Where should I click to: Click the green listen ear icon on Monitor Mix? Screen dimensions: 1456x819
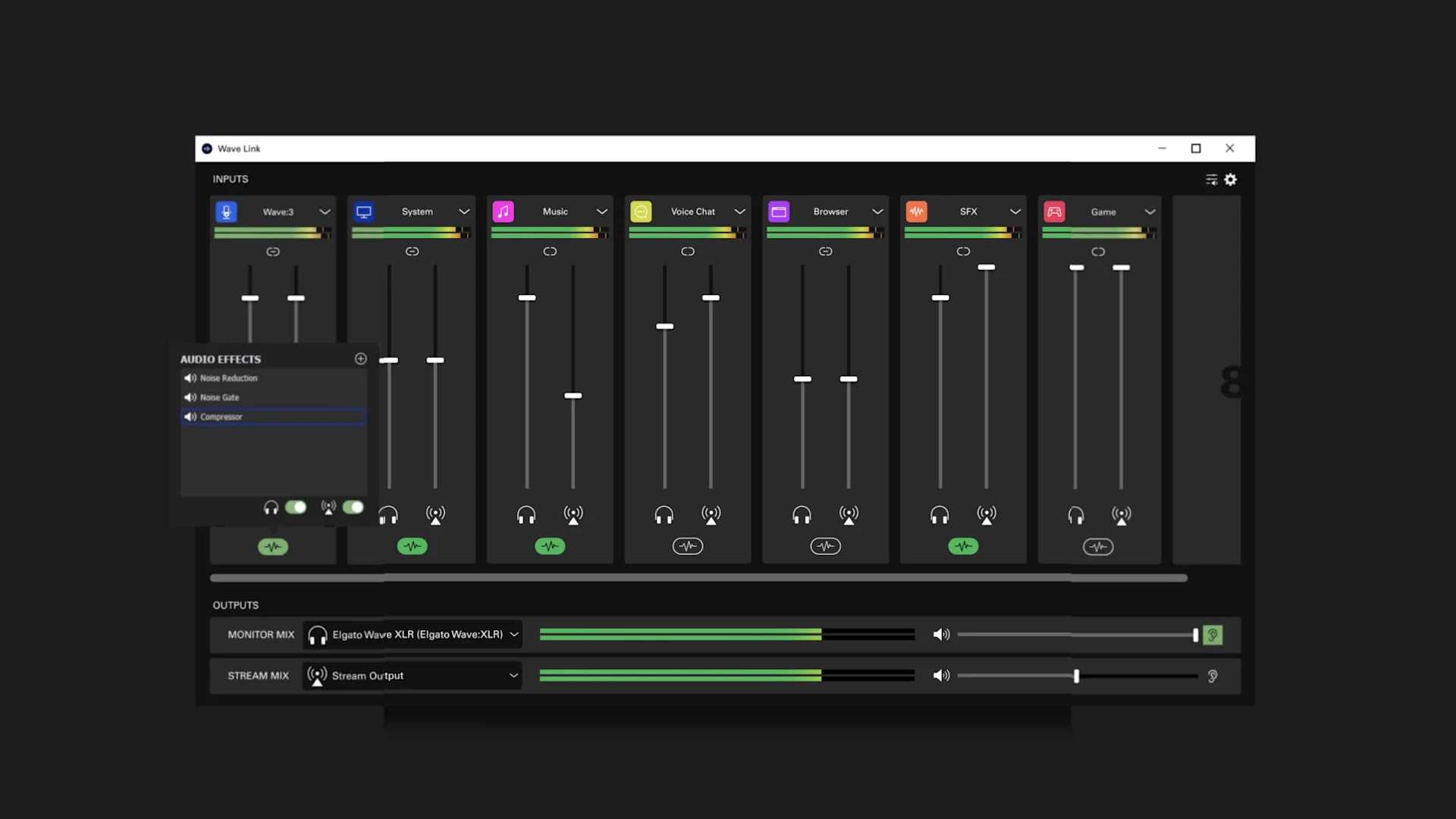click(x=1213, y=635)
